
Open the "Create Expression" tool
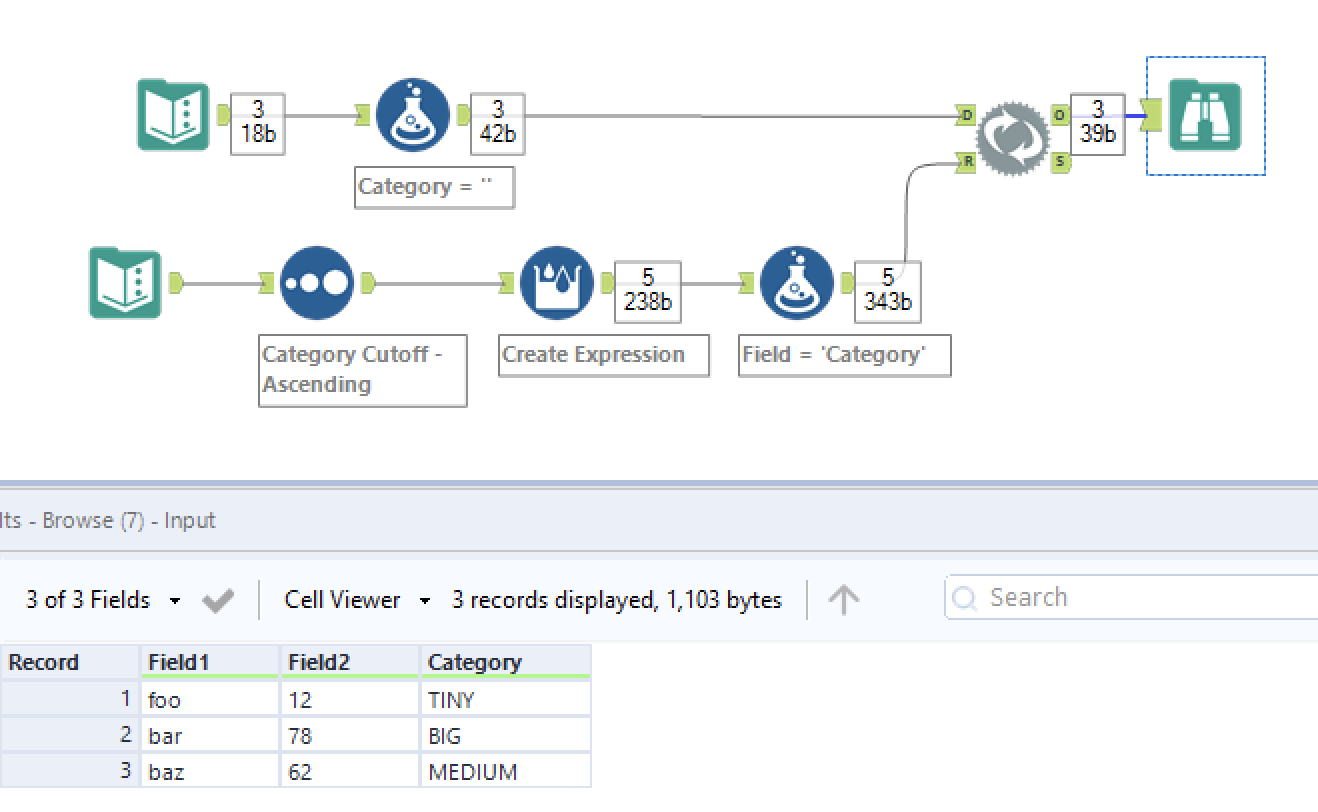pos(557,283)
